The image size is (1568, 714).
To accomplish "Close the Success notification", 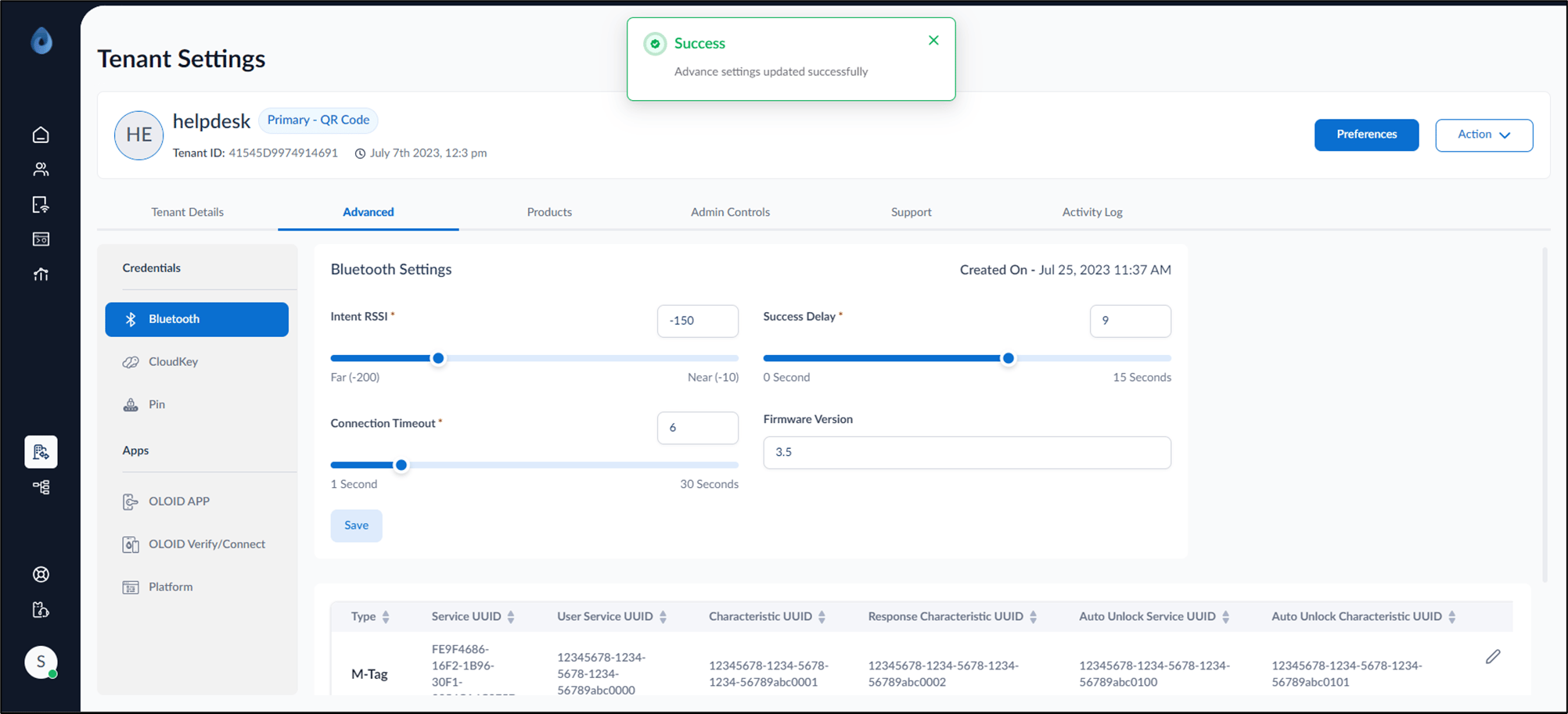I will coord(933,41).
